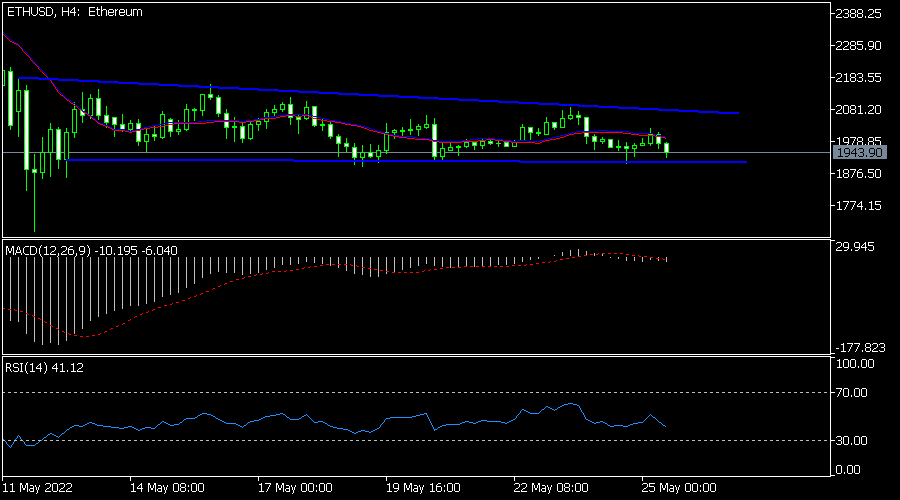Screen dimensions: 900x500
Task: Click the 14 May 08:00 time label
Action: 167,488
